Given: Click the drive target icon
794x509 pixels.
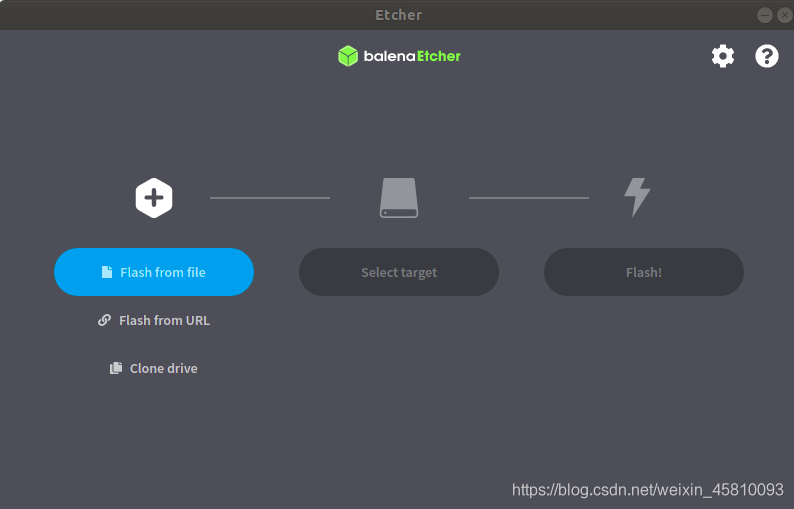Looking at the screenshot, I should click(399, 198).
